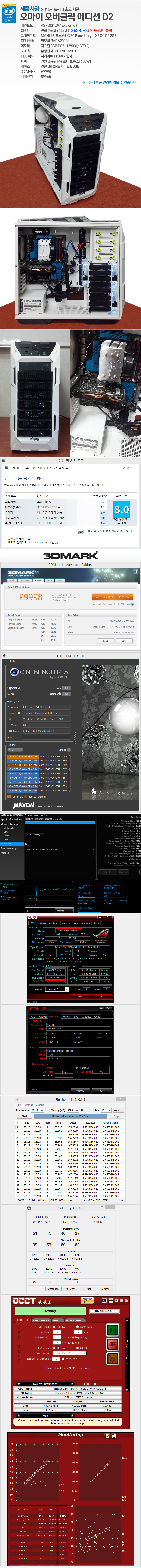Image resolution: width=141 pixels, height=1568 pixels.
Task: Click XS Bench in Real Temp
Action: click(71, 1289)
